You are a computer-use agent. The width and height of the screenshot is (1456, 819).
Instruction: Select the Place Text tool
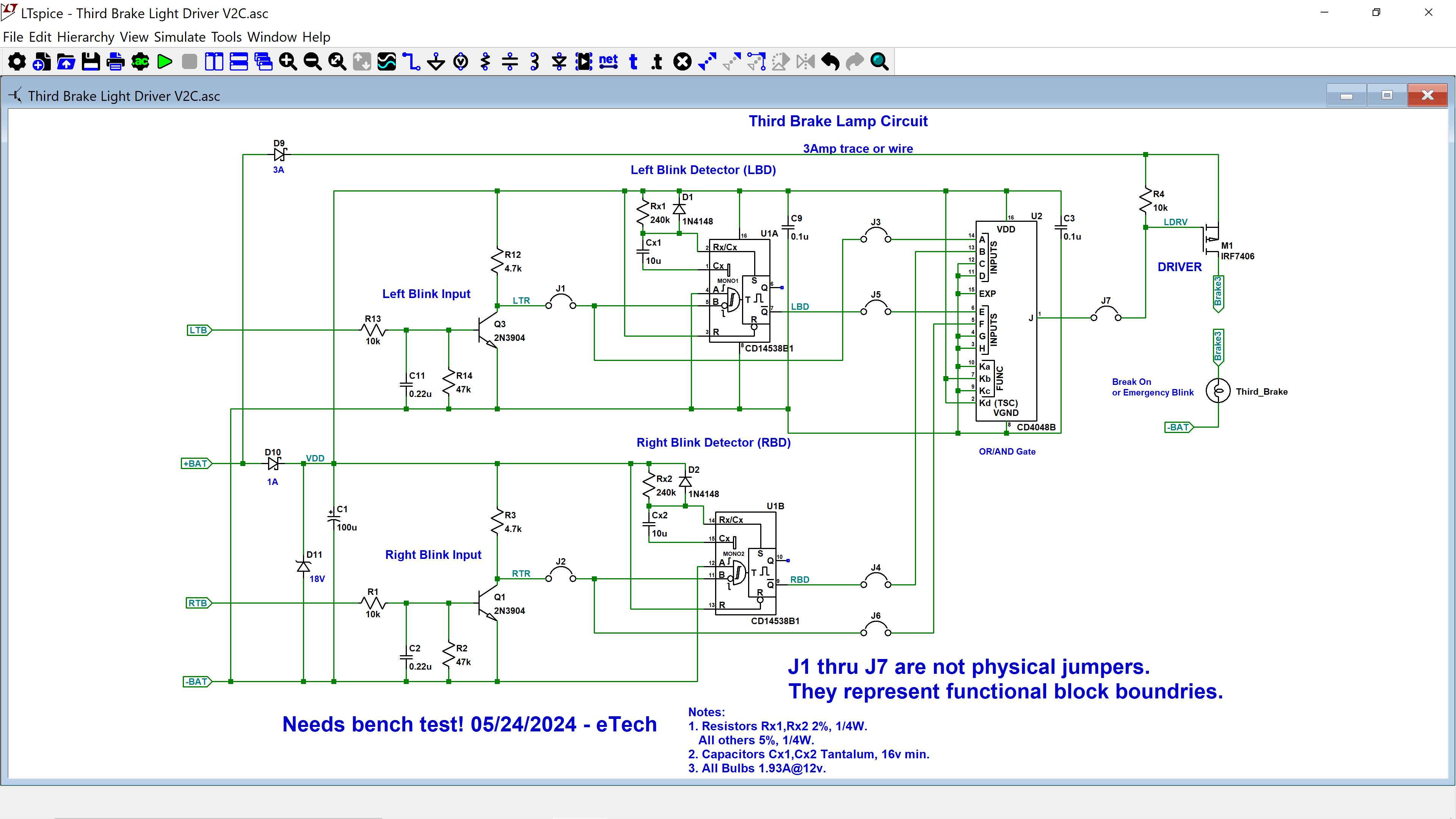tap(633, 61)
